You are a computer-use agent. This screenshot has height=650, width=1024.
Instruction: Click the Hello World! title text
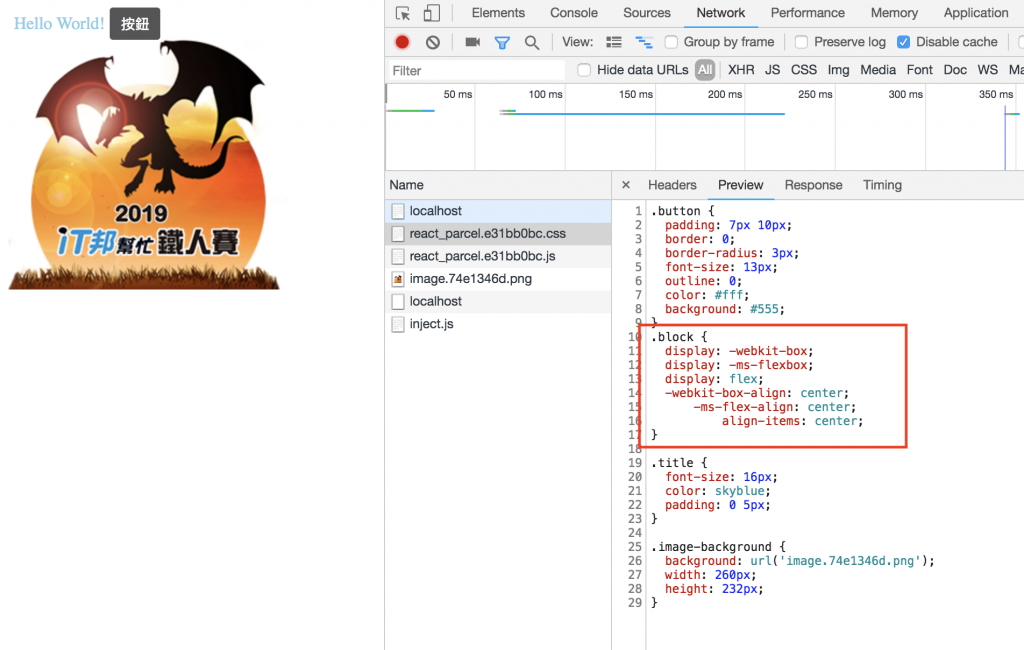tap(59, 24)
